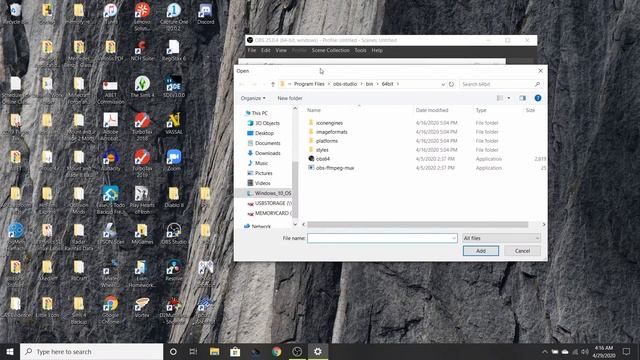Open the View menu in OBS window
This screenshot has height=360, width=640.
(281, 50)
